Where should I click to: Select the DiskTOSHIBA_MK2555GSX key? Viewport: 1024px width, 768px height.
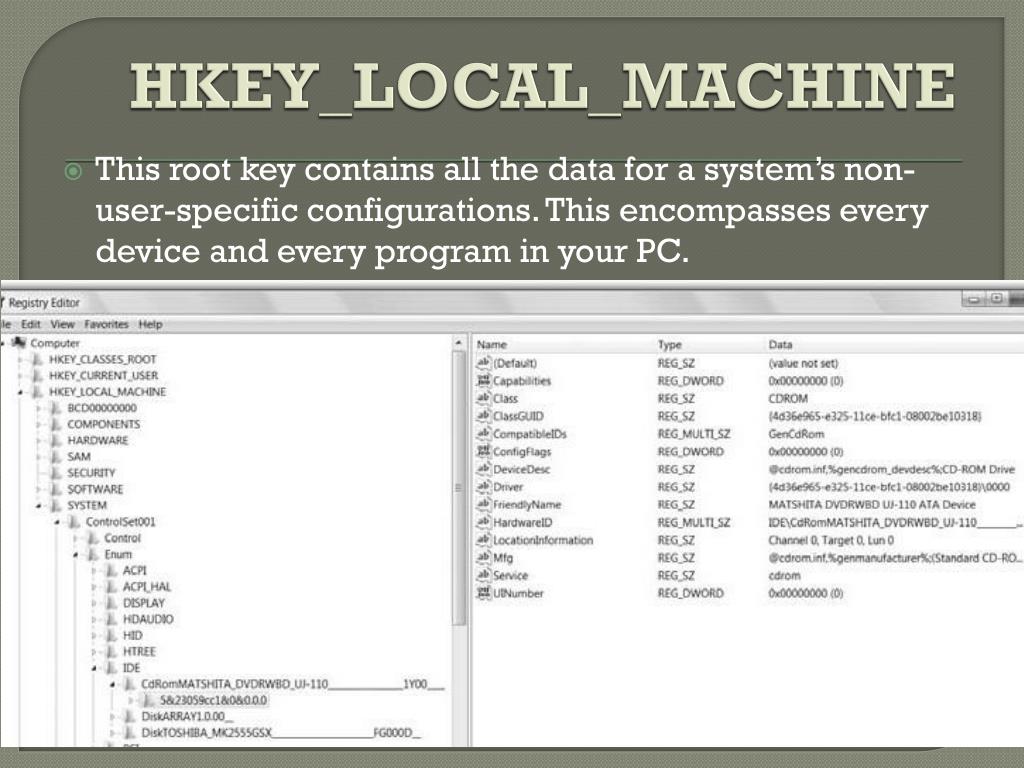coord(281,733)
